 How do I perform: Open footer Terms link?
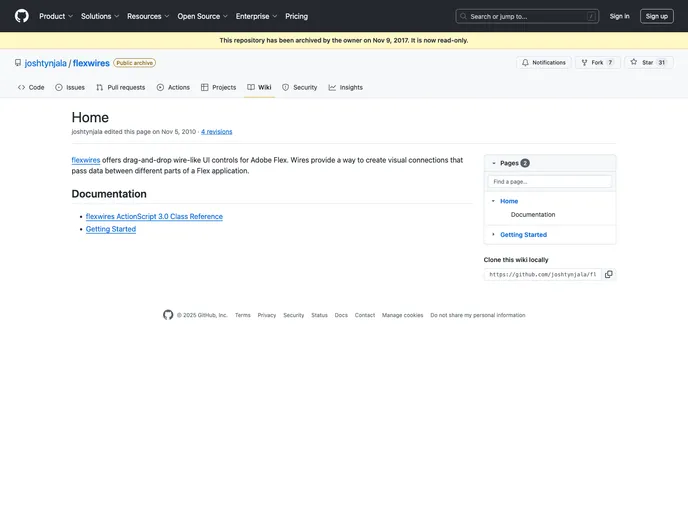point(243,315)
